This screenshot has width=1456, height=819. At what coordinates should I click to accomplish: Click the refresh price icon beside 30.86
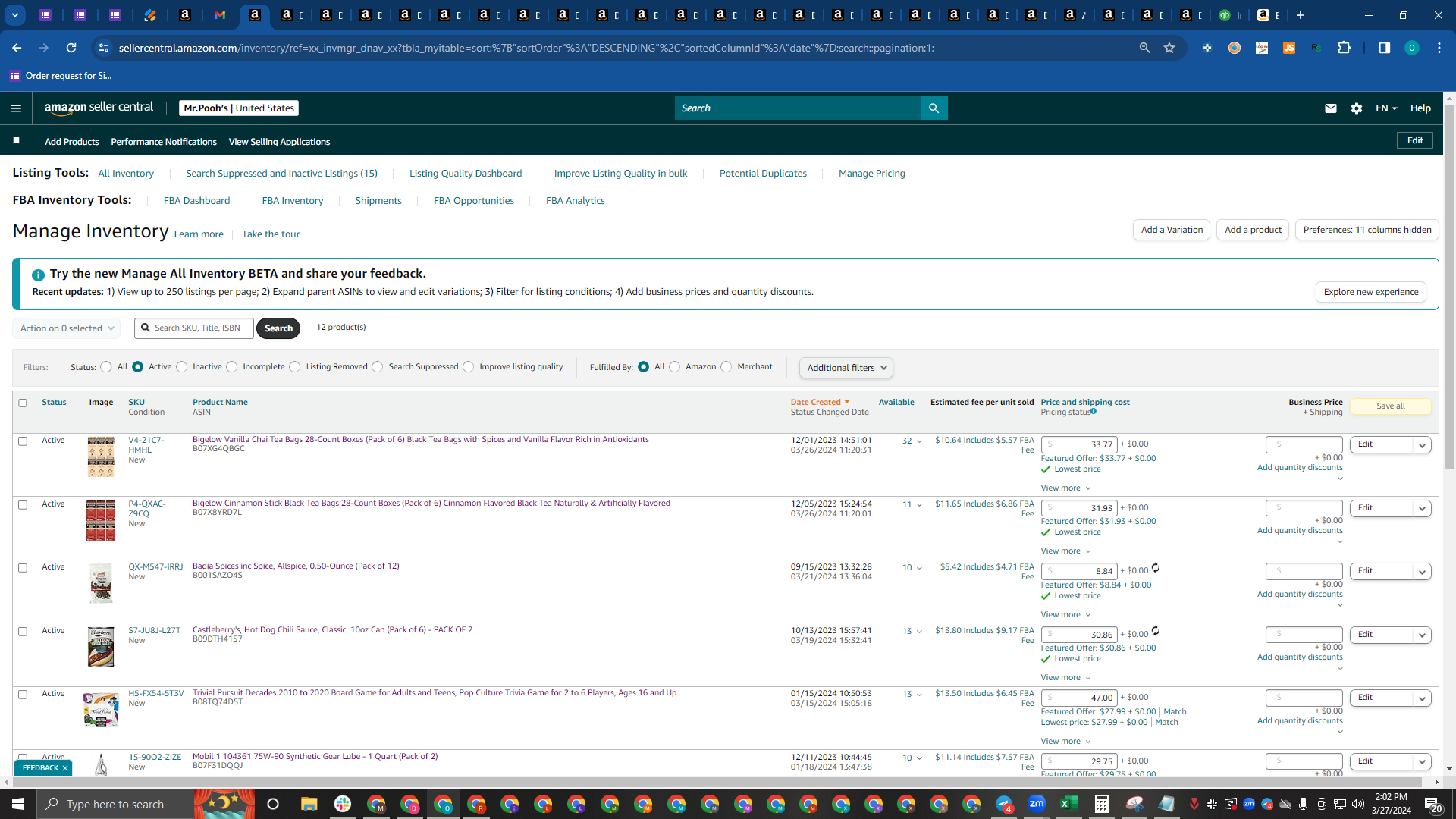coord(1156,631)
